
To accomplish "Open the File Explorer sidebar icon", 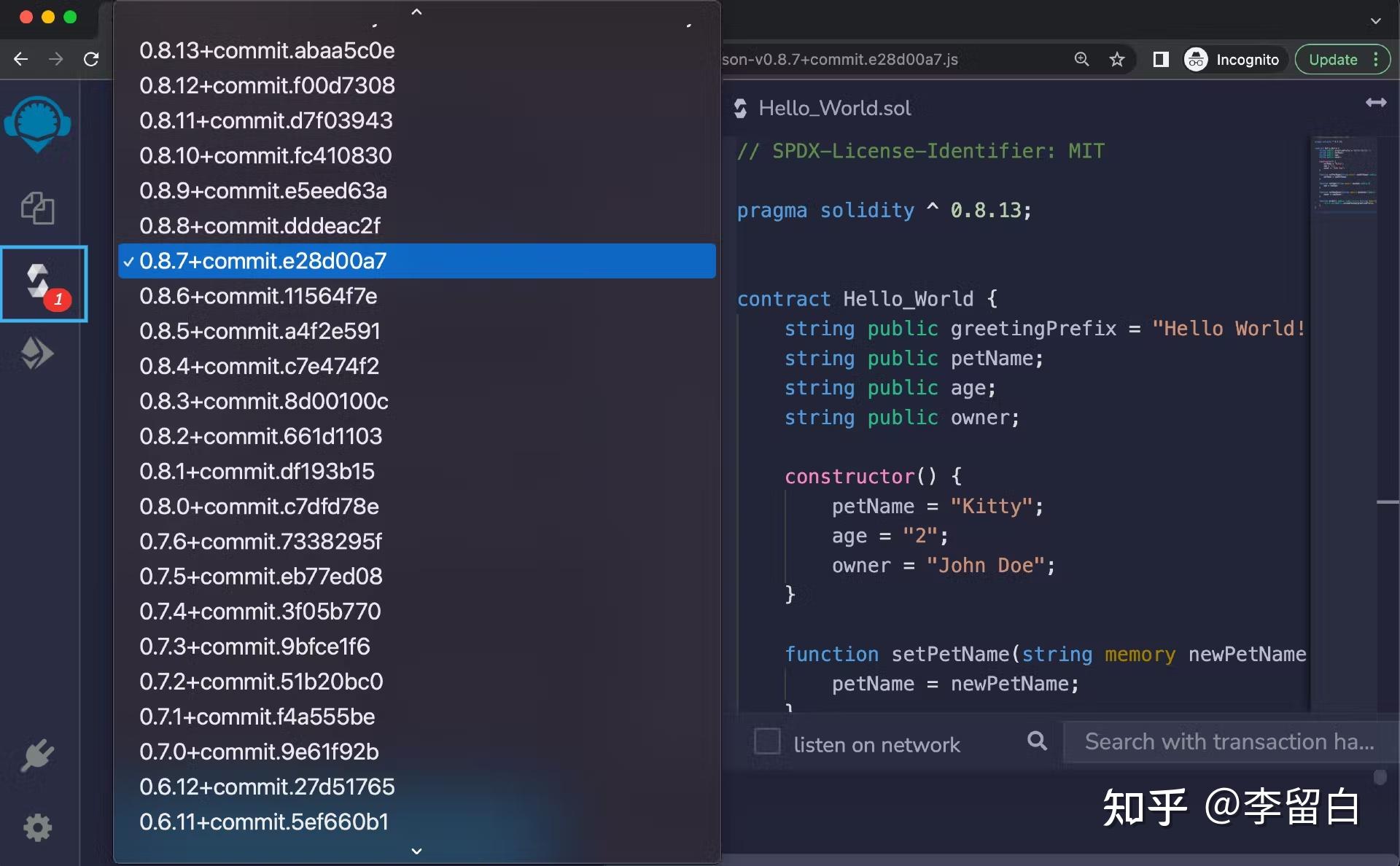I will 38,208.
